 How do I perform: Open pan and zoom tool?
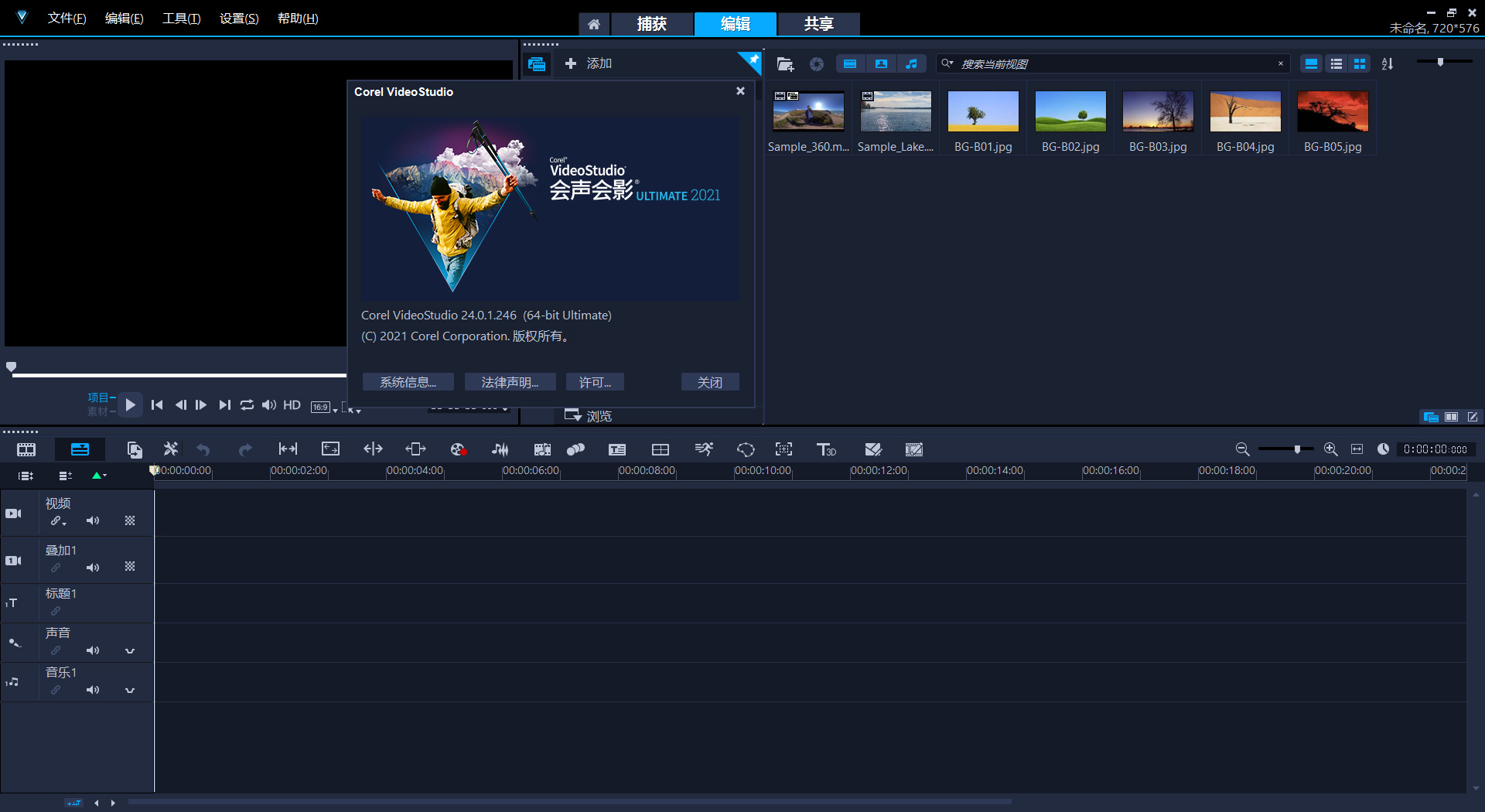click(783, 449)
